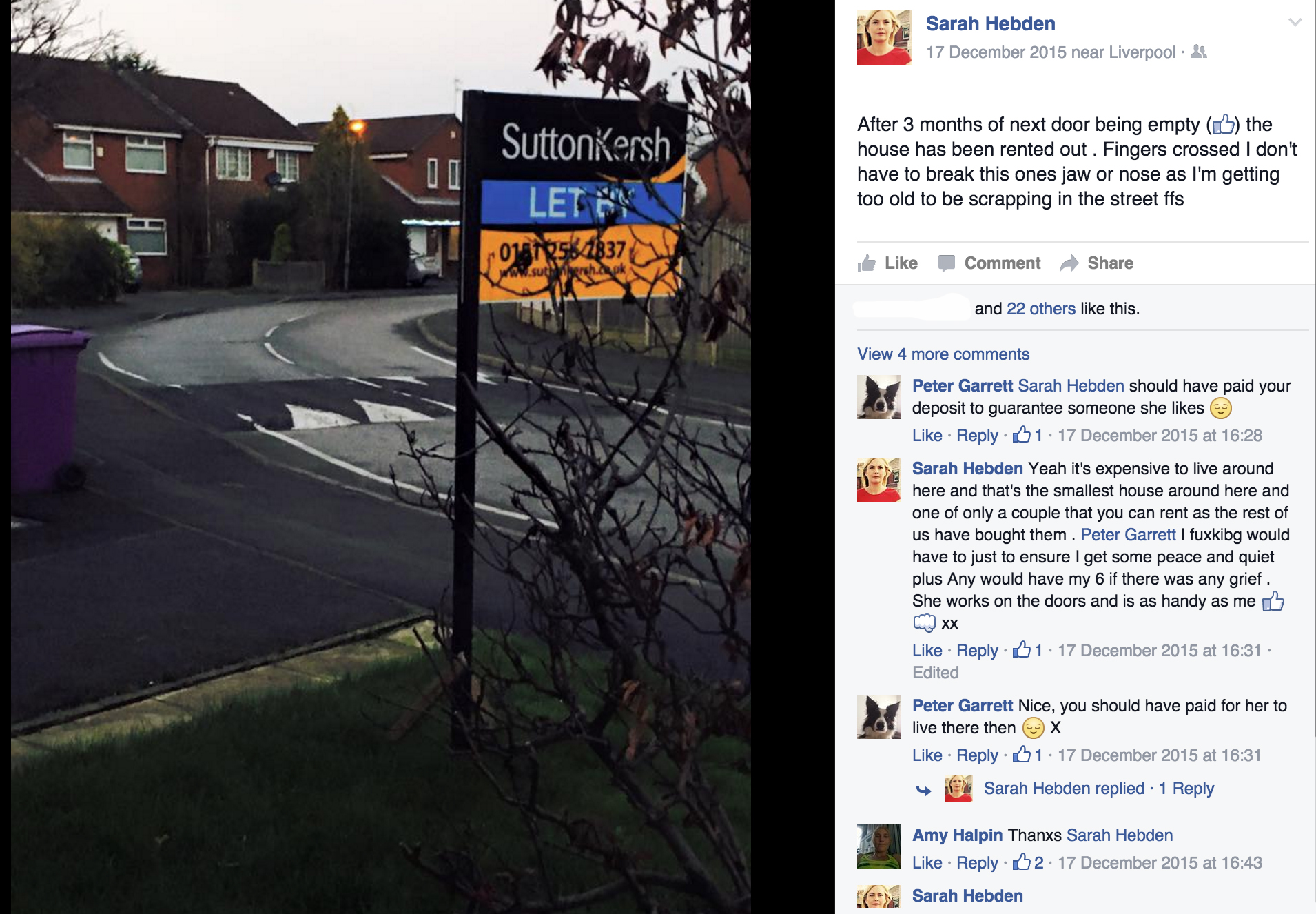Open the 22 others likes list
1316x914 pixels.
click(x=1040, y=309)
